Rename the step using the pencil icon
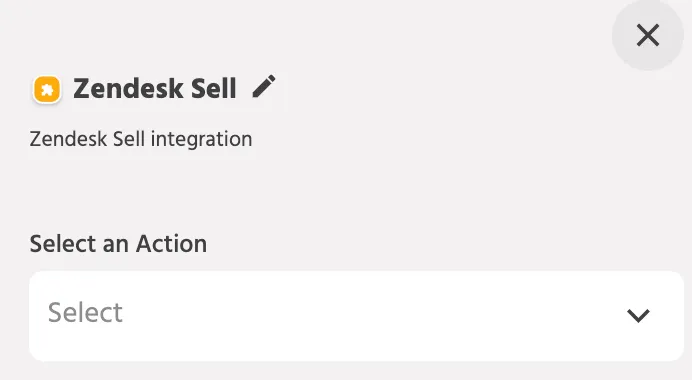 [264, 87]
